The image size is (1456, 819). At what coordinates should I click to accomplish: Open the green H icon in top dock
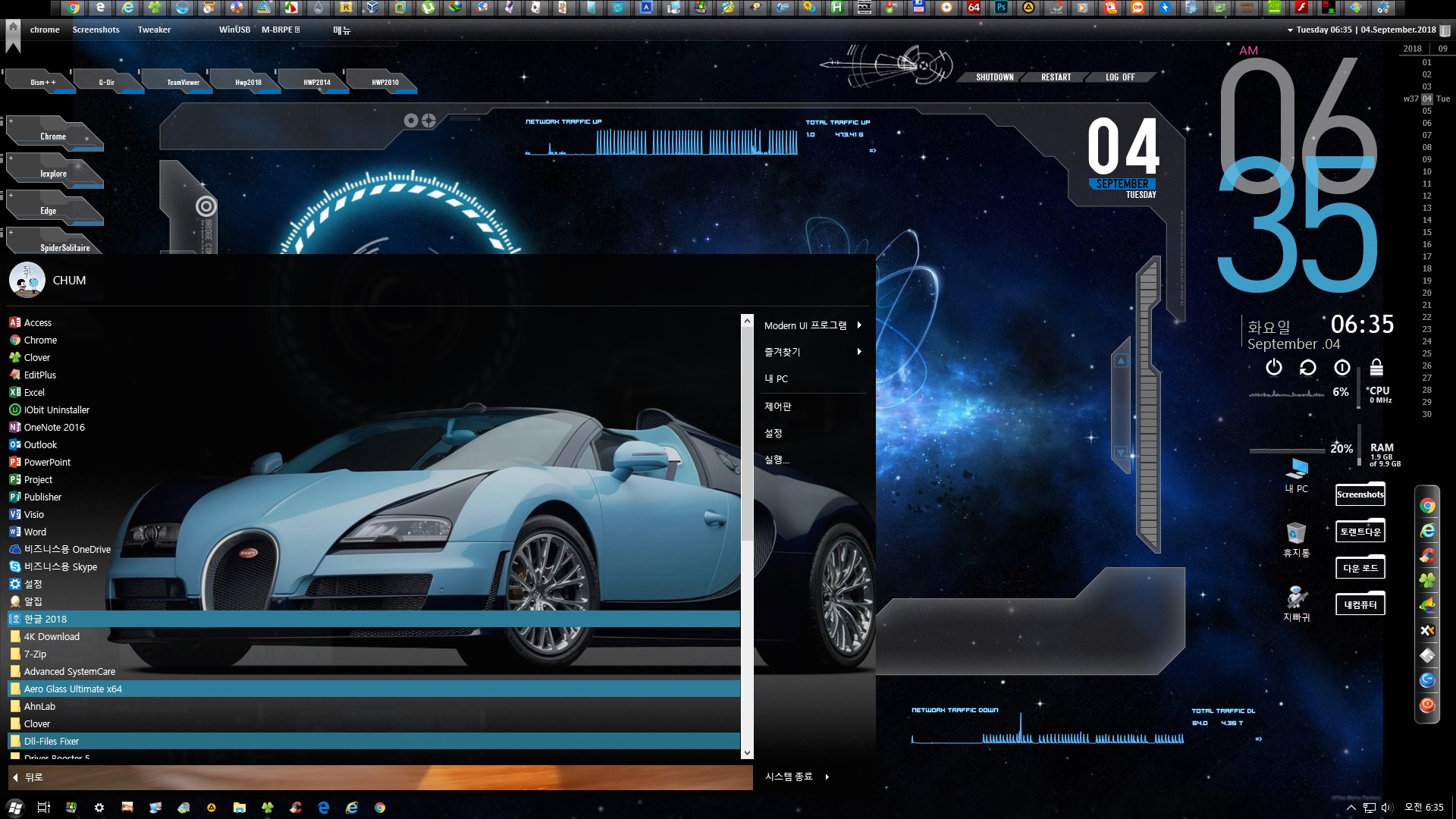click(x=836, y=8)
